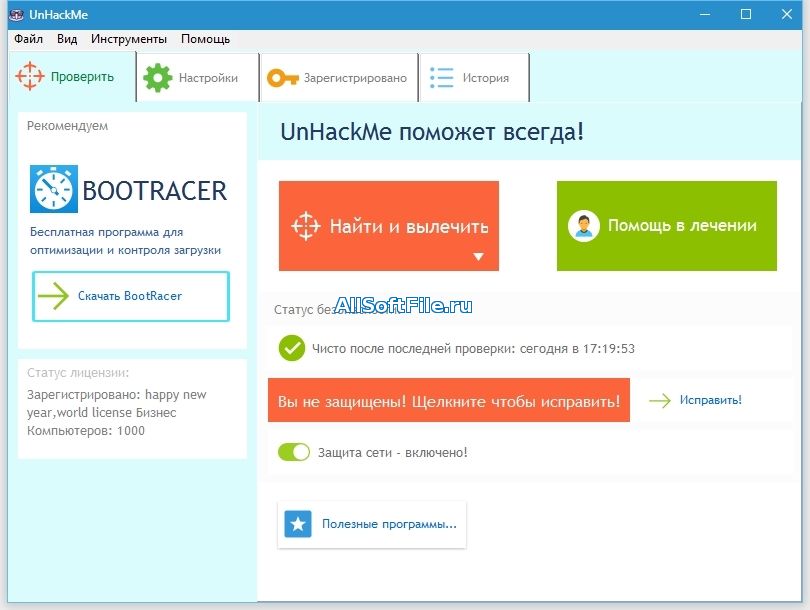The image size is (810, 610).
Task: Open the Вид menu
Action: click(67, 39)
